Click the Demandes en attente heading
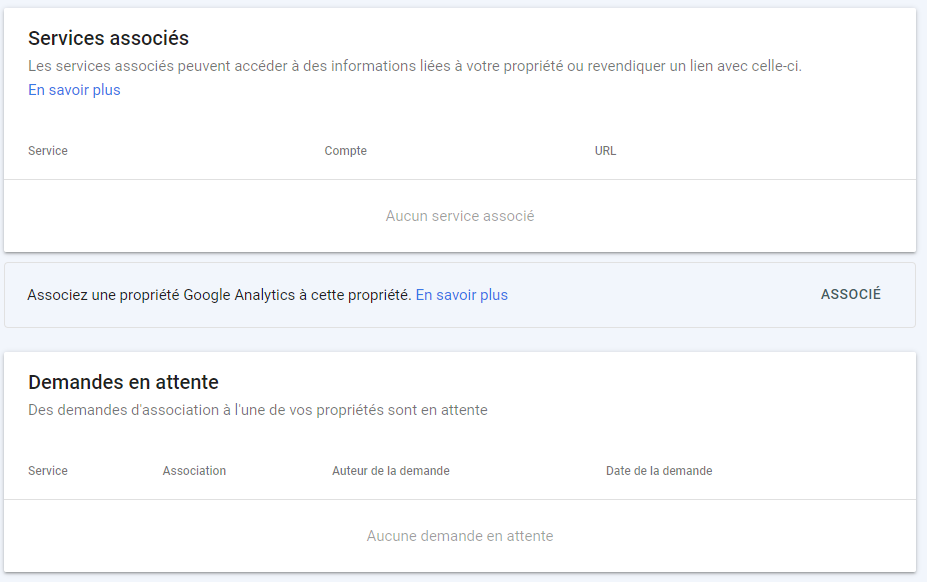927x582 pixels. 123,382
